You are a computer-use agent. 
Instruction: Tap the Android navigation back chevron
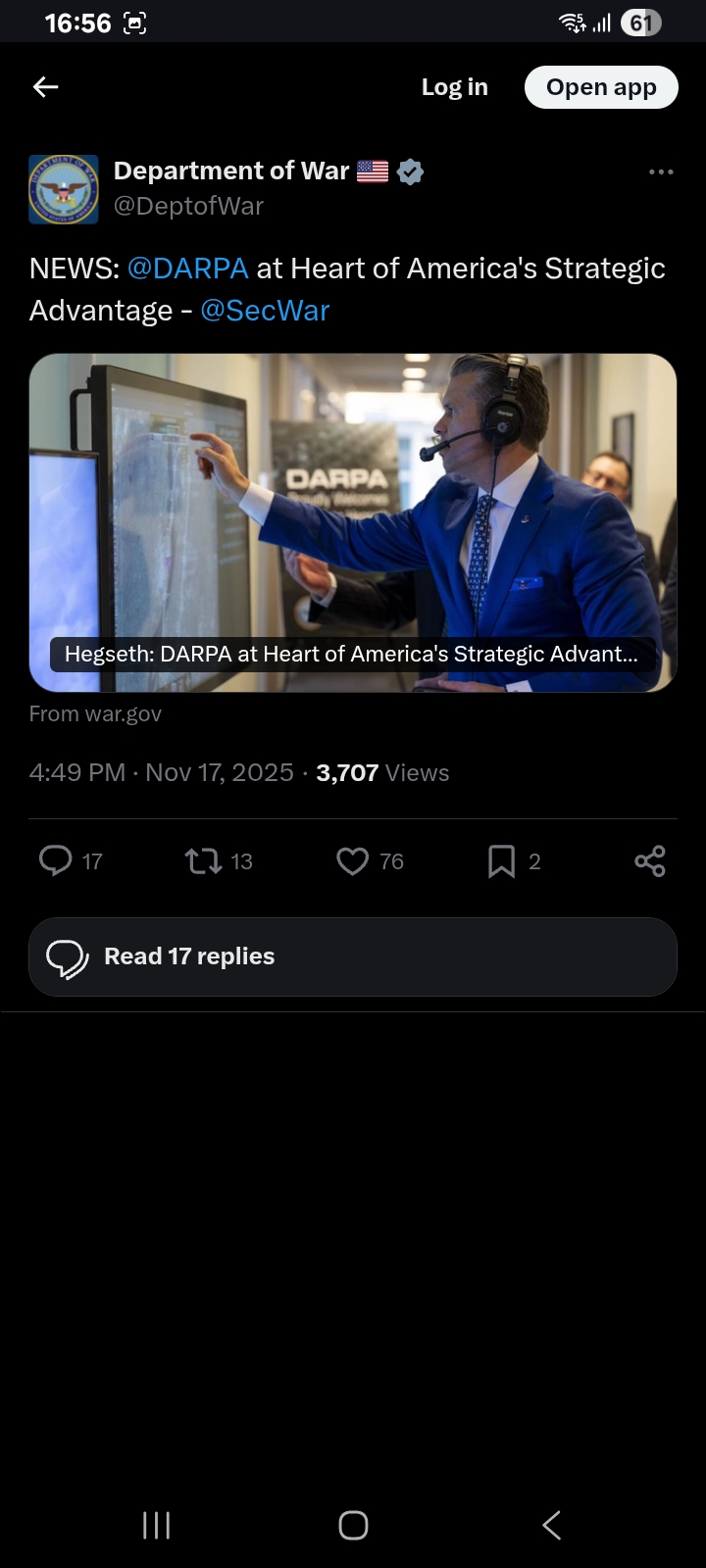click(552, 1525)
